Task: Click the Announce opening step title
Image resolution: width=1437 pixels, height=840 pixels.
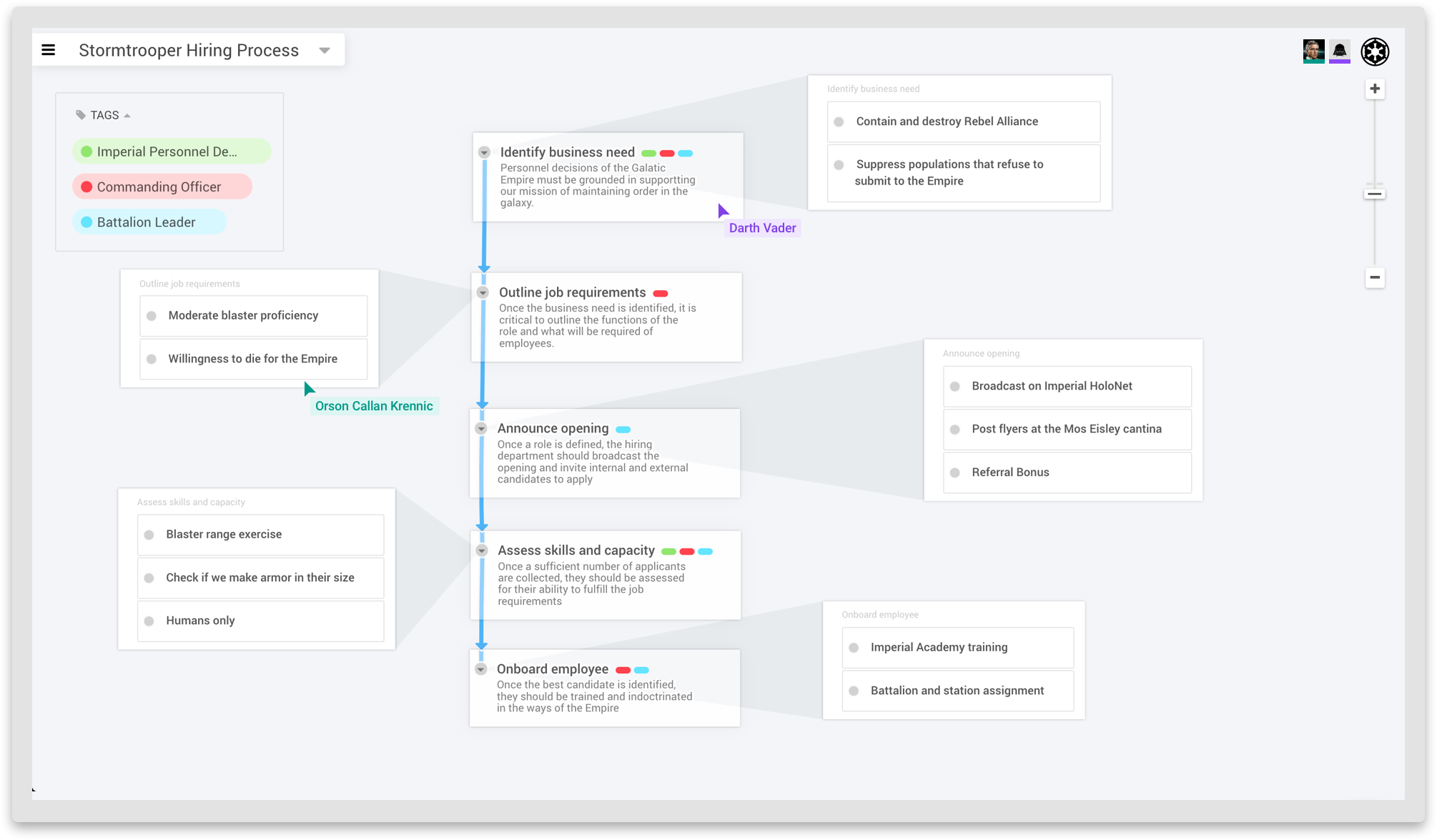Action: point(553,428)
